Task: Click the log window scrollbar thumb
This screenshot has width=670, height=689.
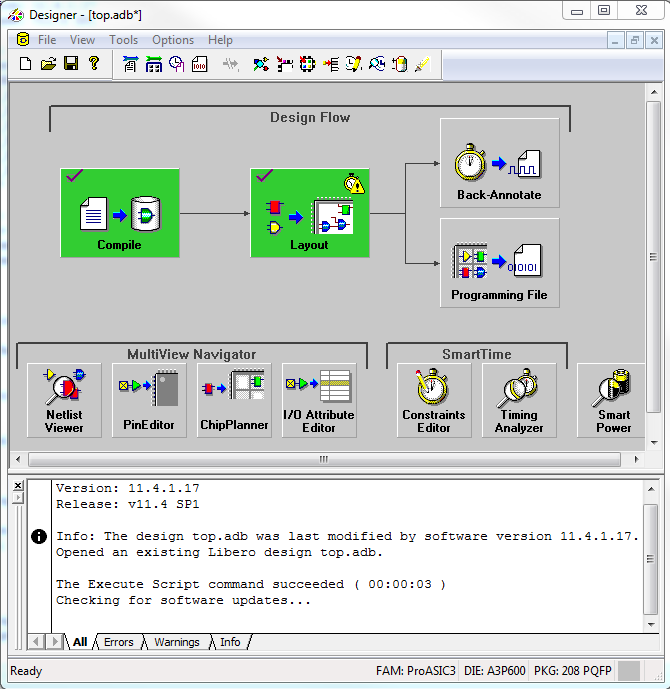Action: (651, 559)
